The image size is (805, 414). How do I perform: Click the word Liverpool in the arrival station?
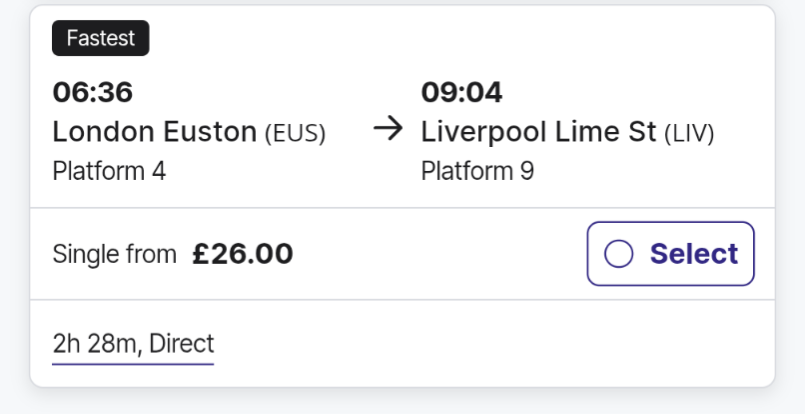point(483,132)
